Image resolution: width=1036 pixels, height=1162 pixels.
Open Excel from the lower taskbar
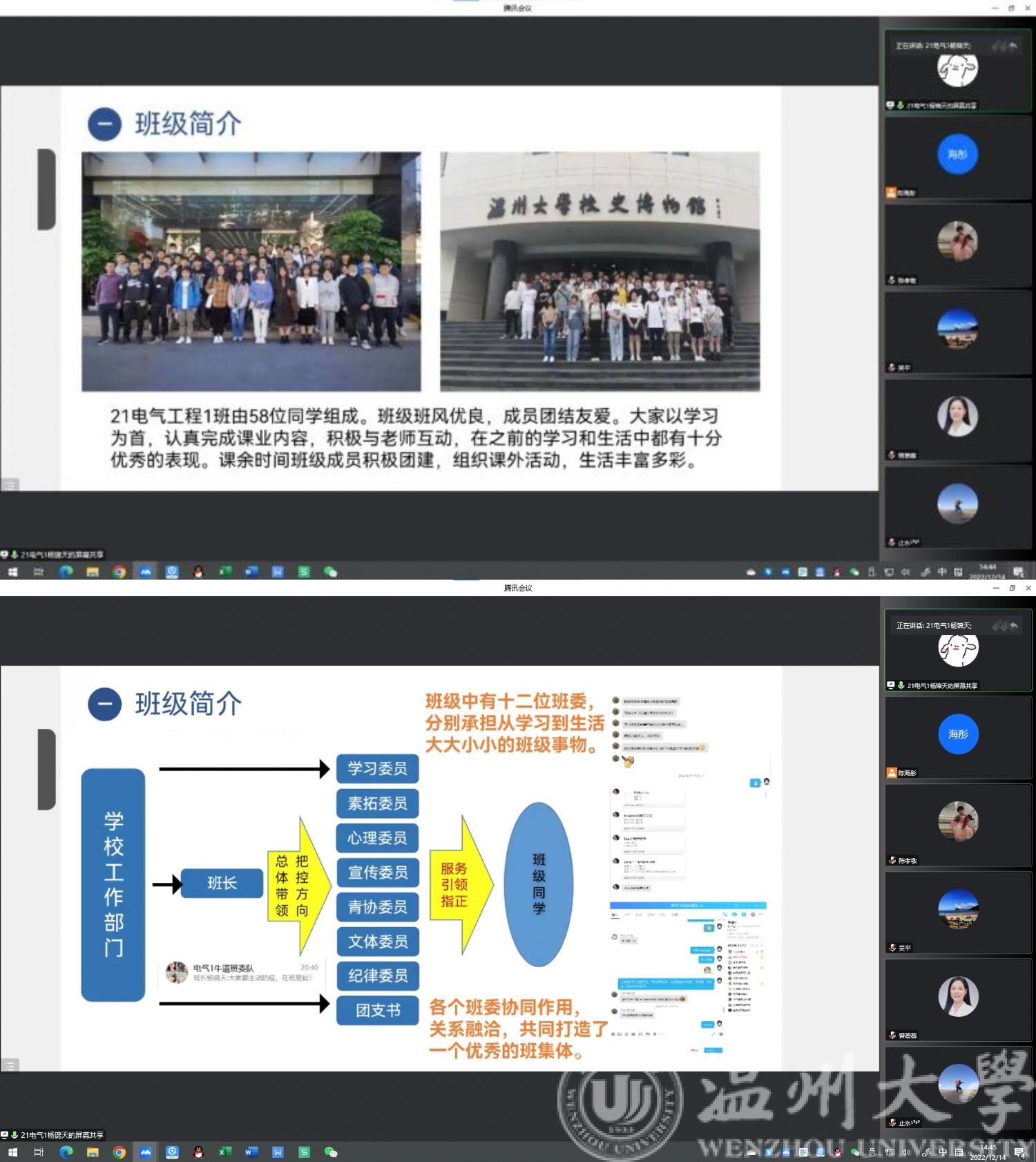point(224,1152)
